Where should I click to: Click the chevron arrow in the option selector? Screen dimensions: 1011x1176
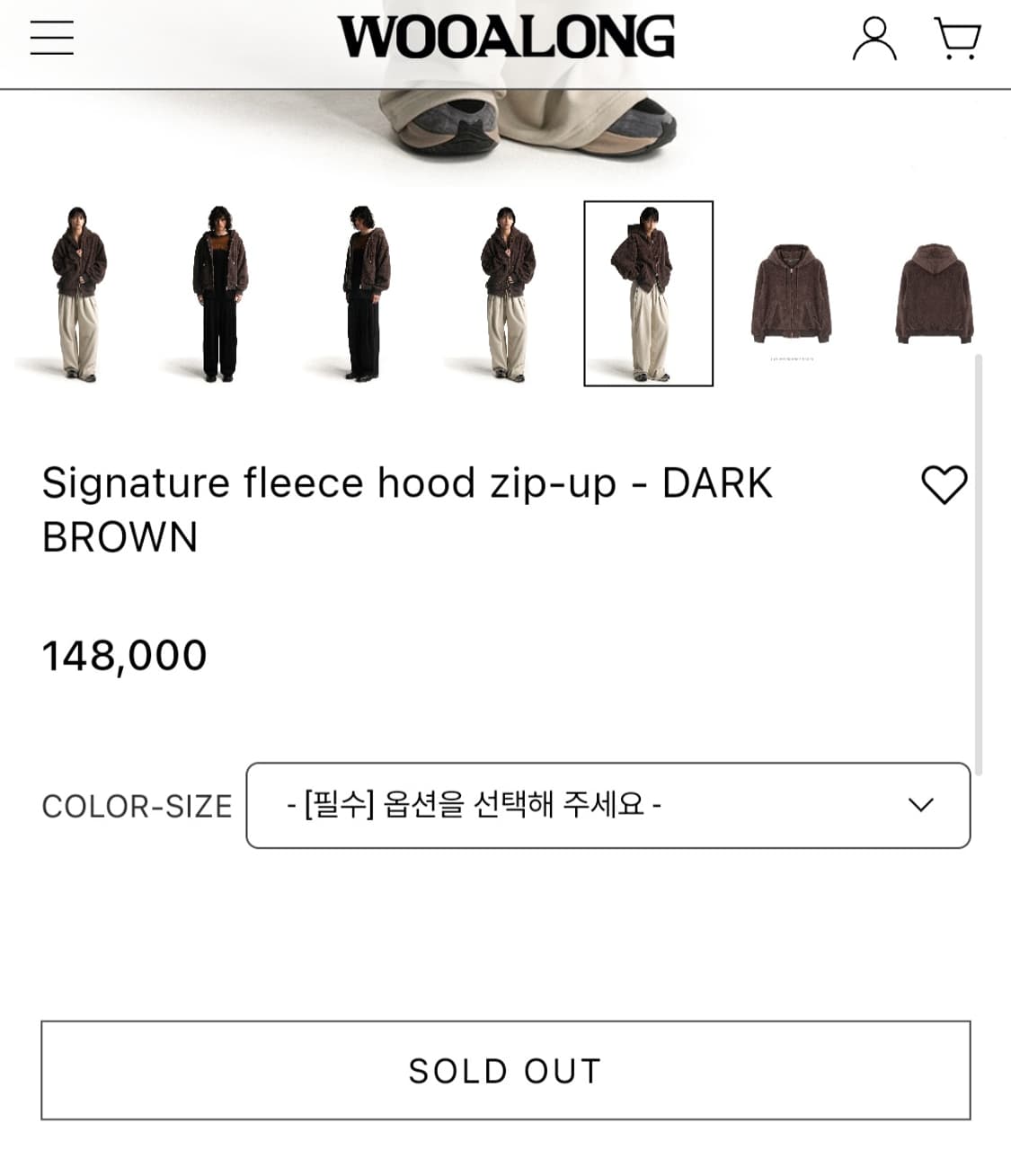point(921,805)
